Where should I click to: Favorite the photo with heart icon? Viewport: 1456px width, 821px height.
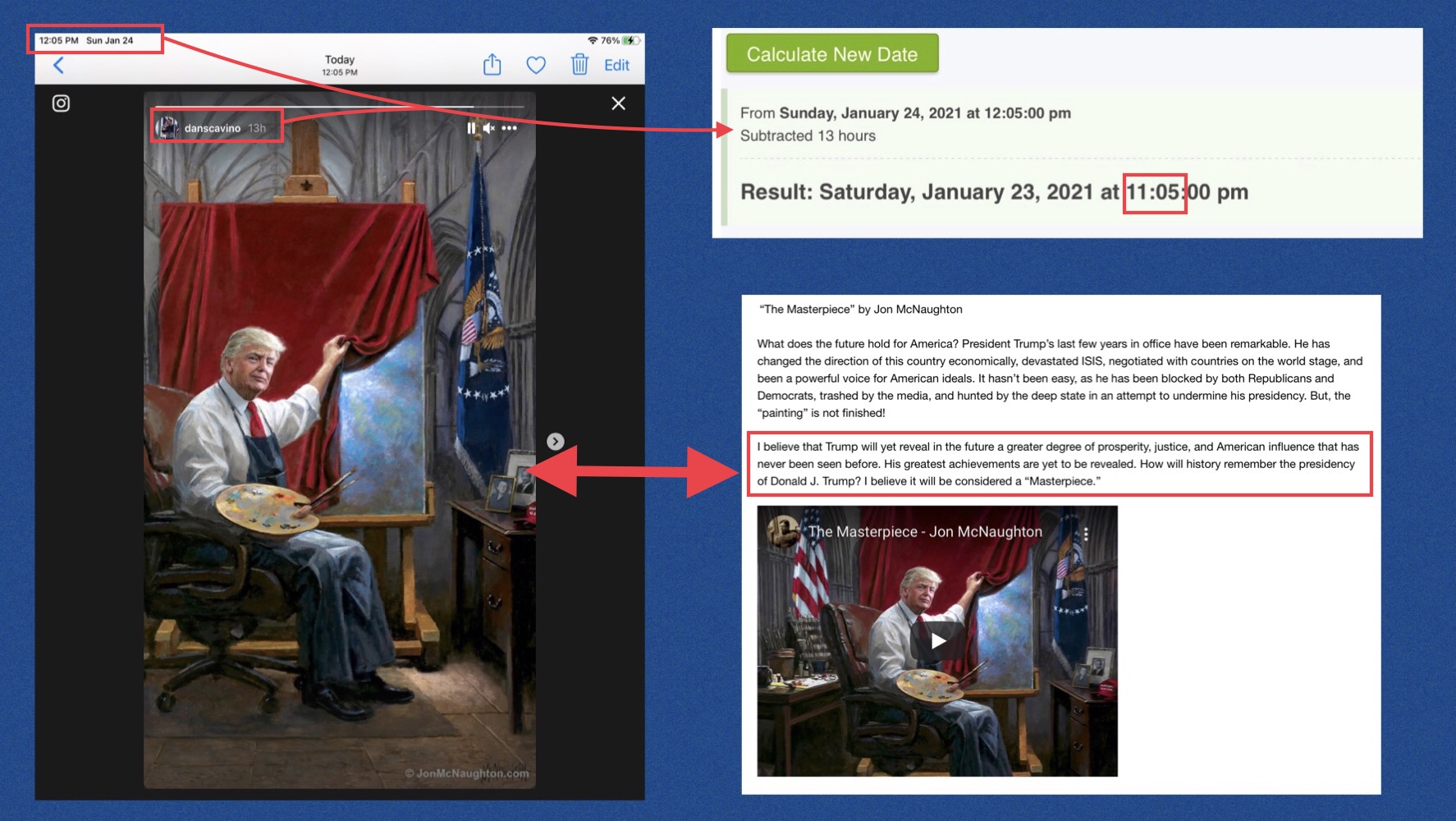536,65
